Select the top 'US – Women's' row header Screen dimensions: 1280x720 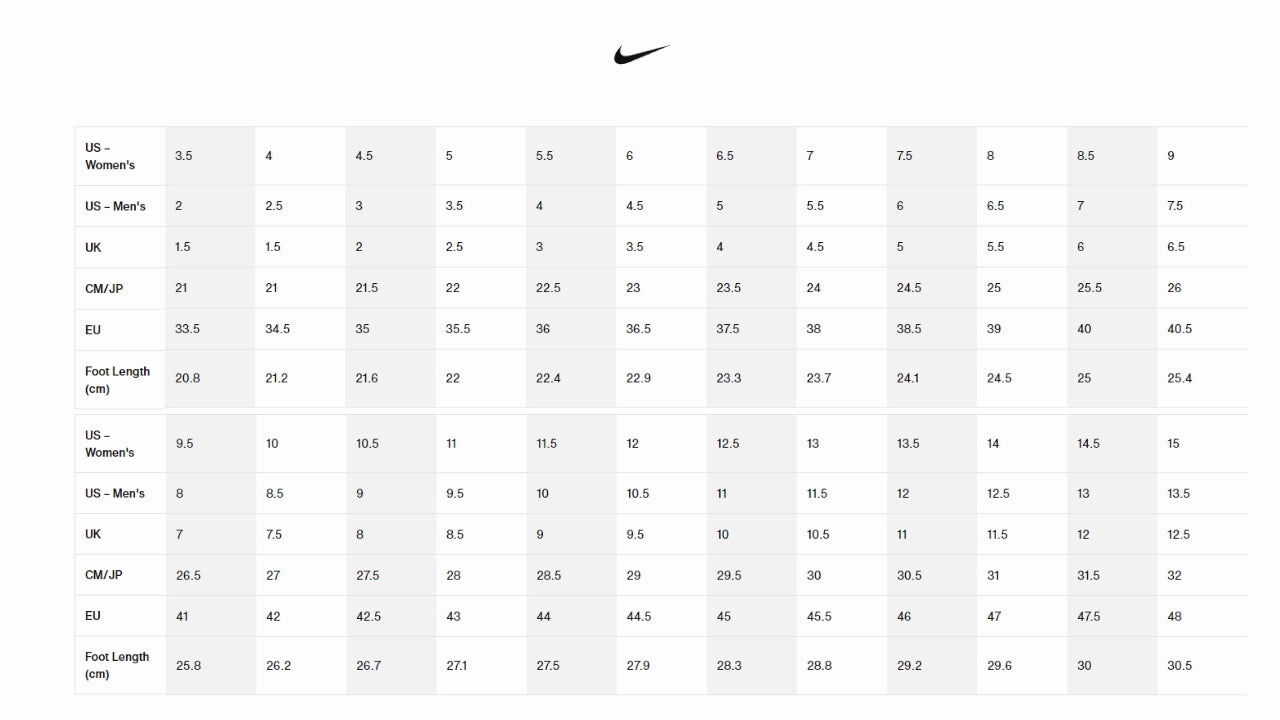click(110, 156)
